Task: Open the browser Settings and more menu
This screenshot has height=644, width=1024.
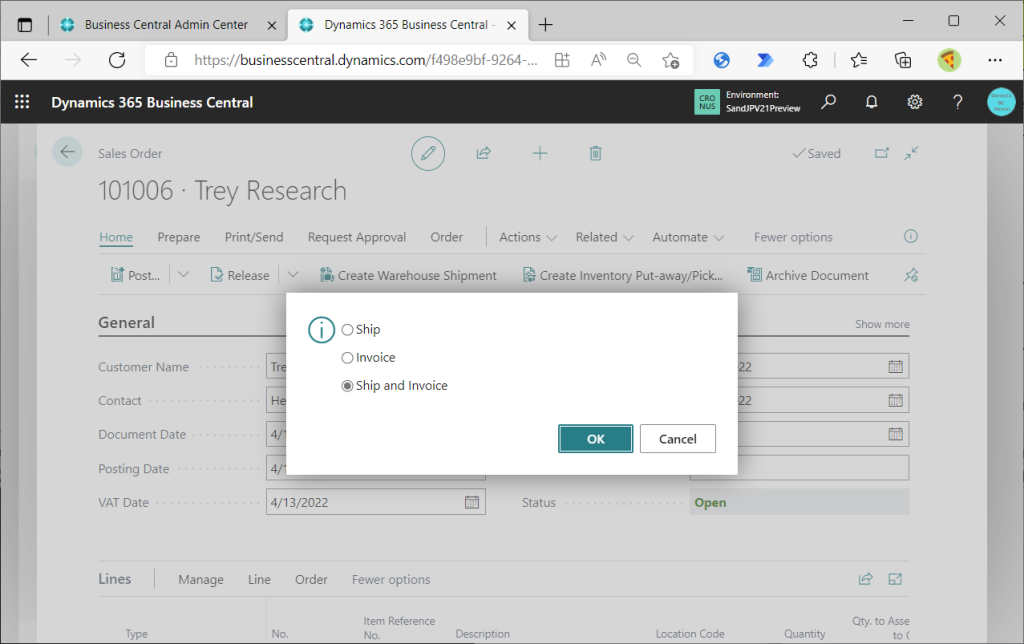Action: 995,60
